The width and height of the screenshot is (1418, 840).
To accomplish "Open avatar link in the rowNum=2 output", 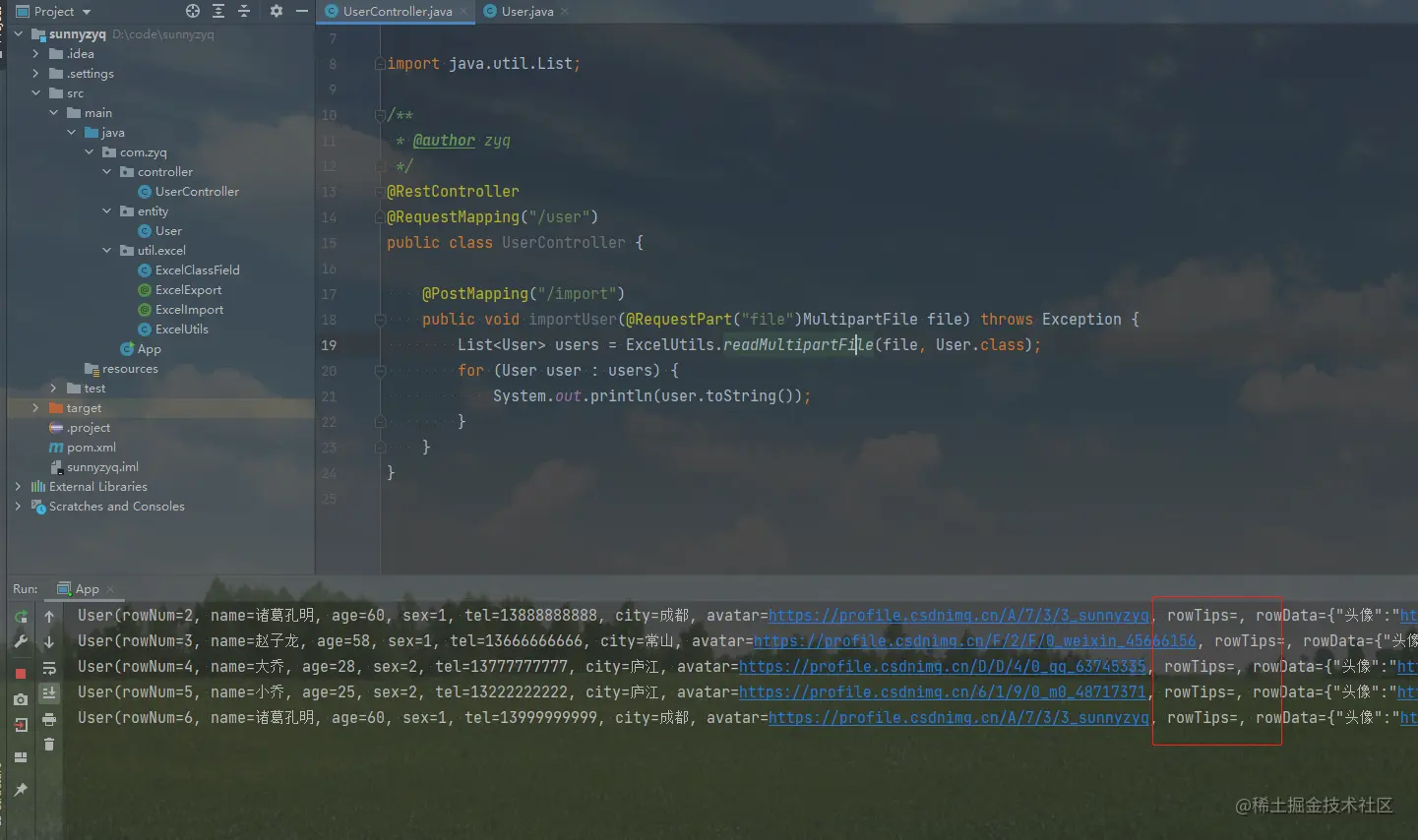I will point(958,616).
